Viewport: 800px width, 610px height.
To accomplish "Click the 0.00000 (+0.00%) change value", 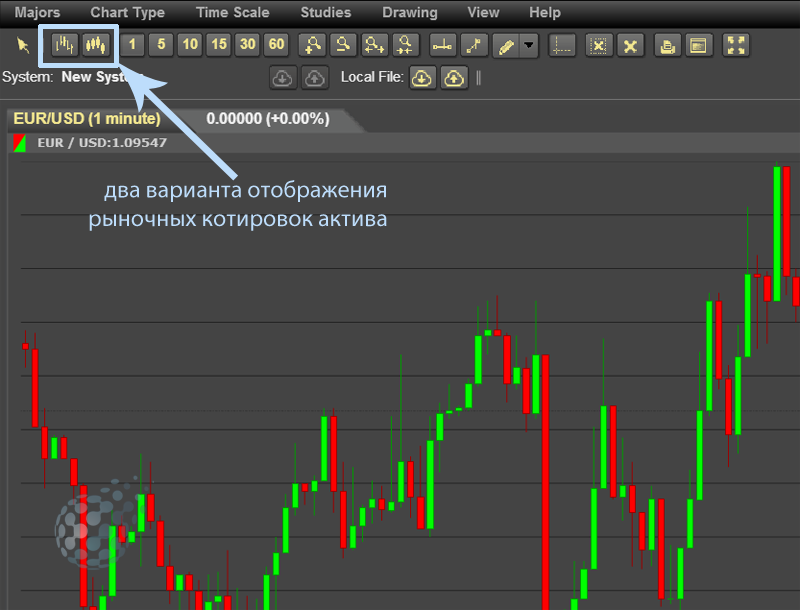I will point(268,119).
